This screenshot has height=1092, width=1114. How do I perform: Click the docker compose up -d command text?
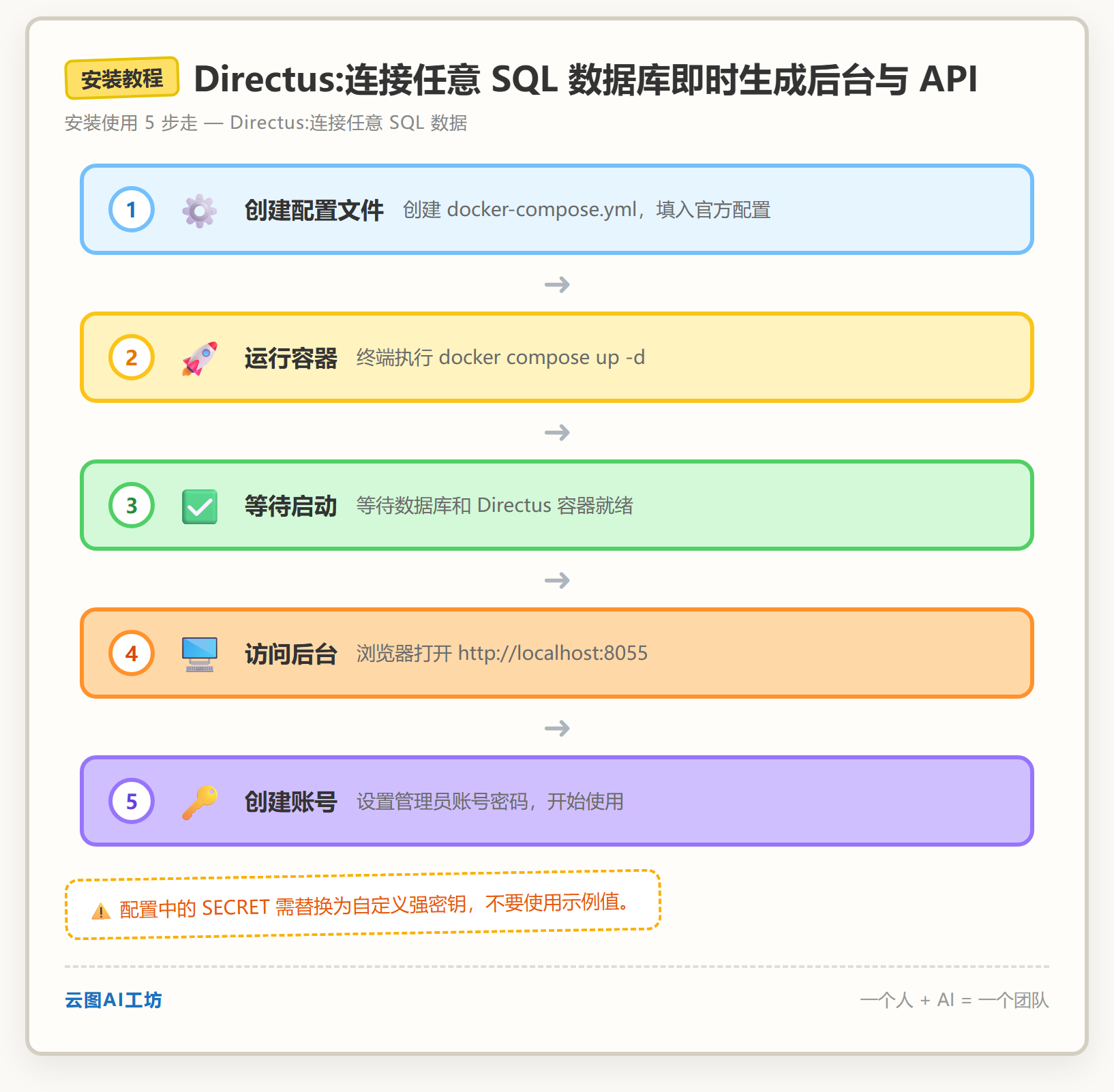click(542, 357)
